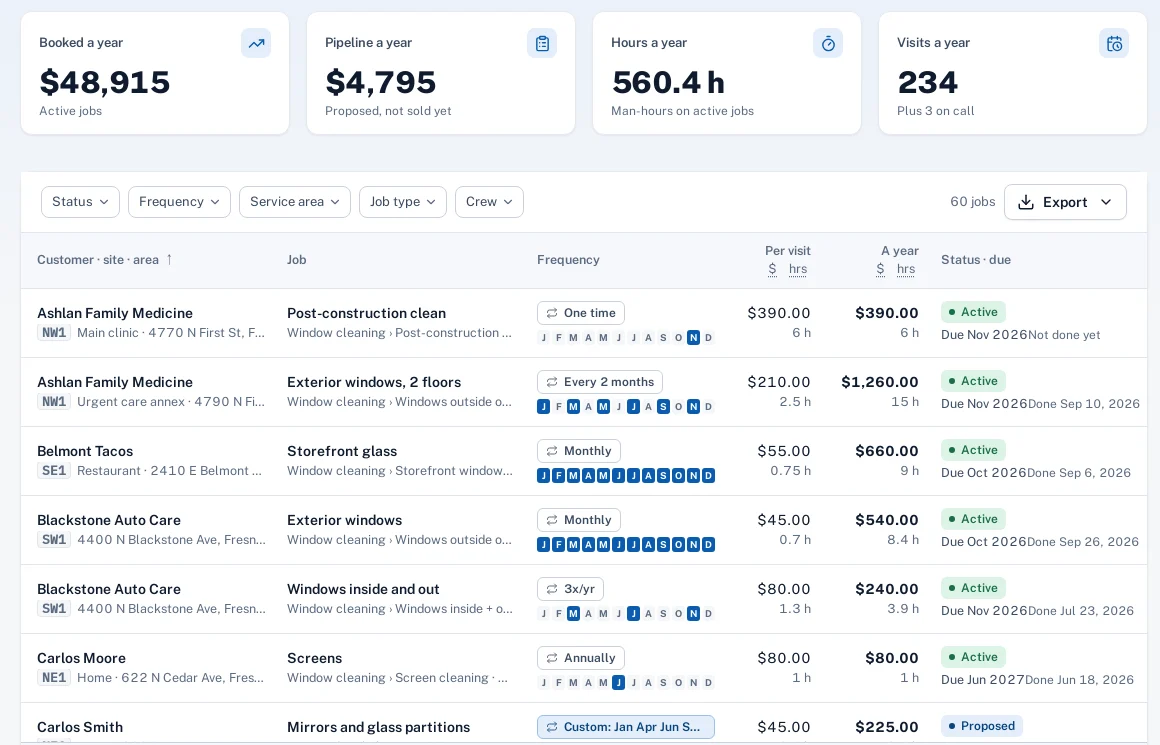This screenshot has width=1160, height=745.
Task: Sort by Per visit hrs
Action: pos(798,269)
